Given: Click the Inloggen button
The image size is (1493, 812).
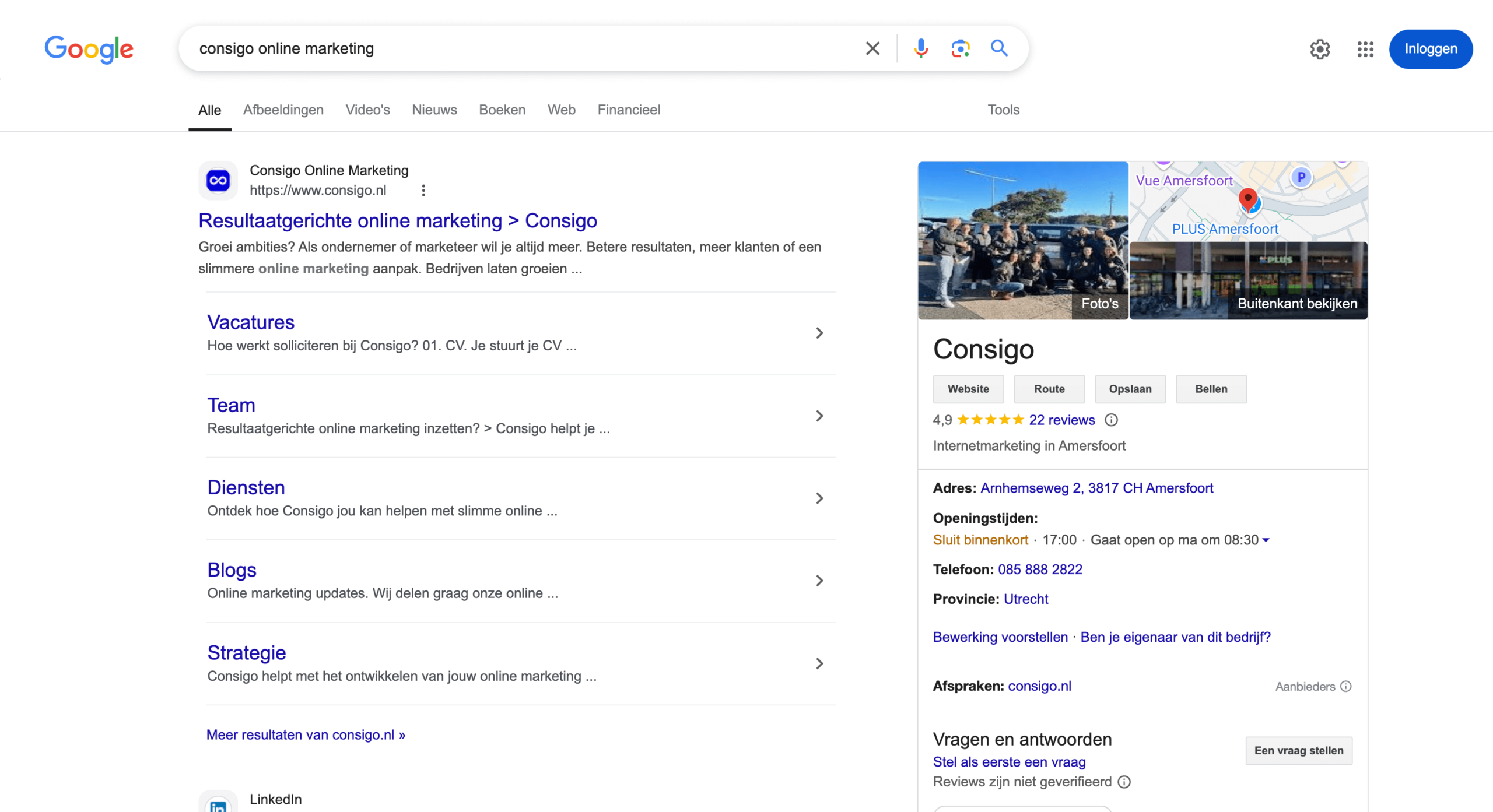Looking at the screenshot, I should (x=1431, y=49).
